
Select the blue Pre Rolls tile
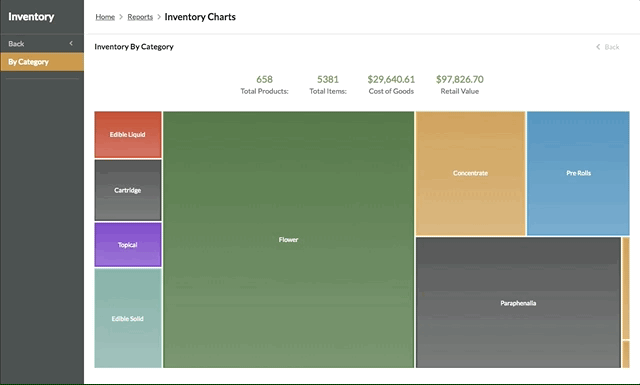point(578,173)
